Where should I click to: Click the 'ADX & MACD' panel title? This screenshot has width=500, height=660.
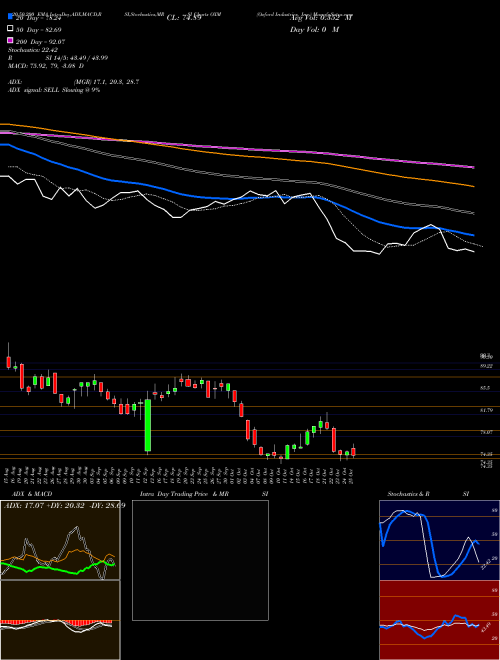point(32,494)
